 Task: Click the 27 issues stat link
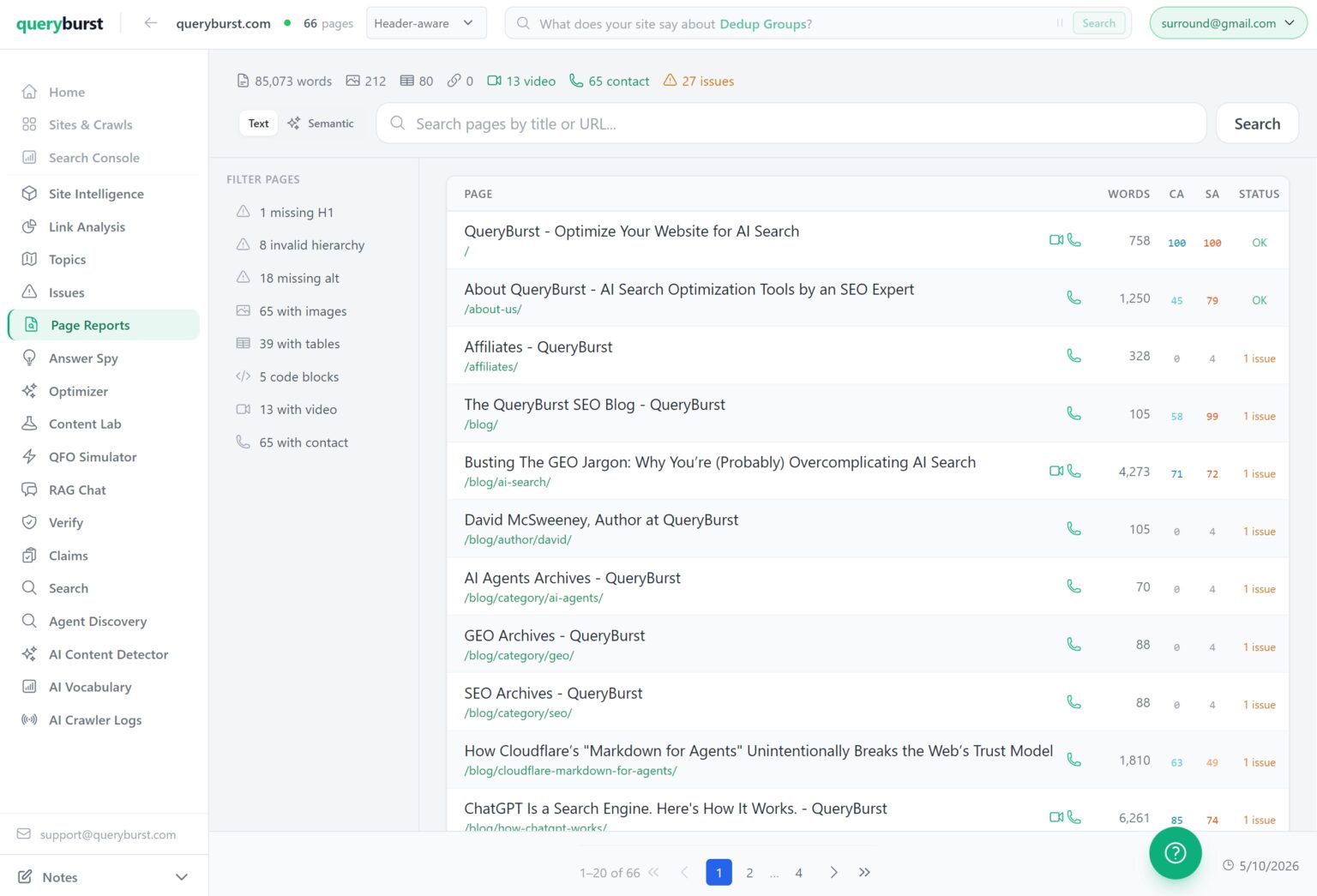pos(699,81)
